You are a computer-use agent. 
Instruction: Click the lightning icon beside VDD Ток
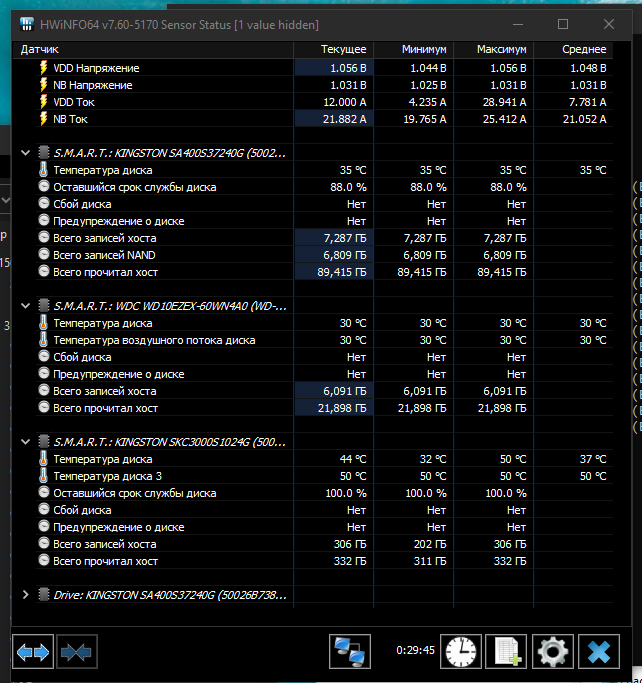44,102
